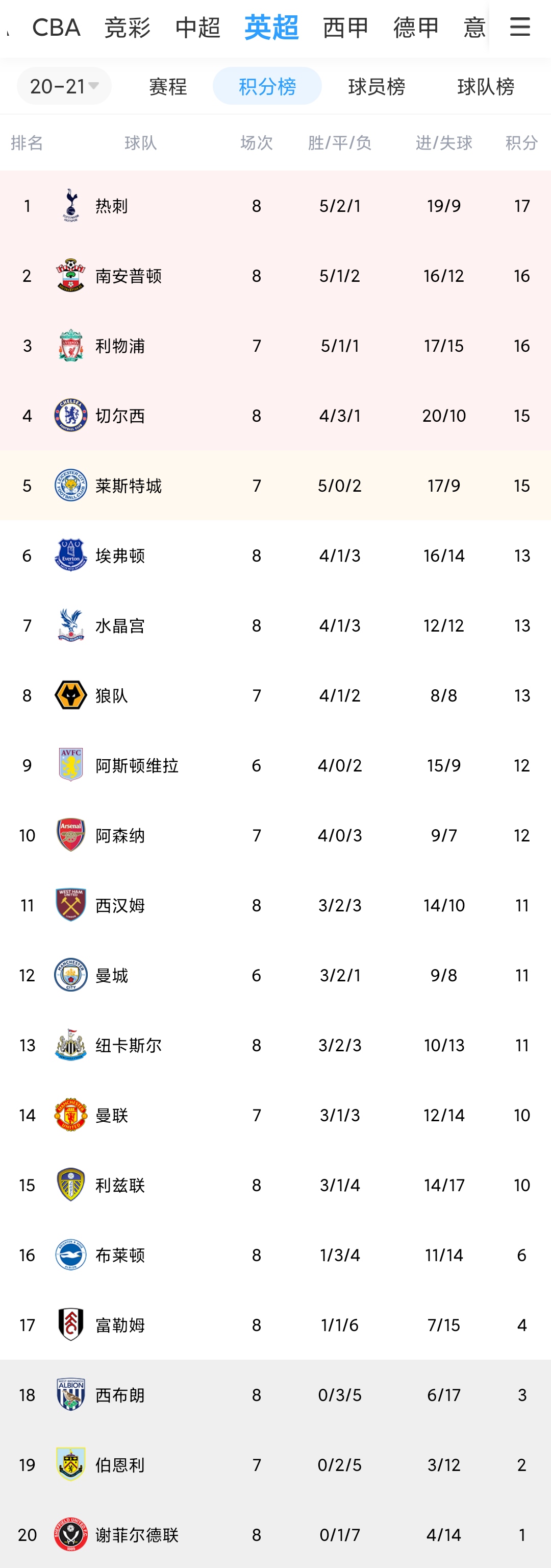551x1568 pixels.
Task: Tap the Manchester United (曼联) club crest
Action: (x=70, y=1115)
